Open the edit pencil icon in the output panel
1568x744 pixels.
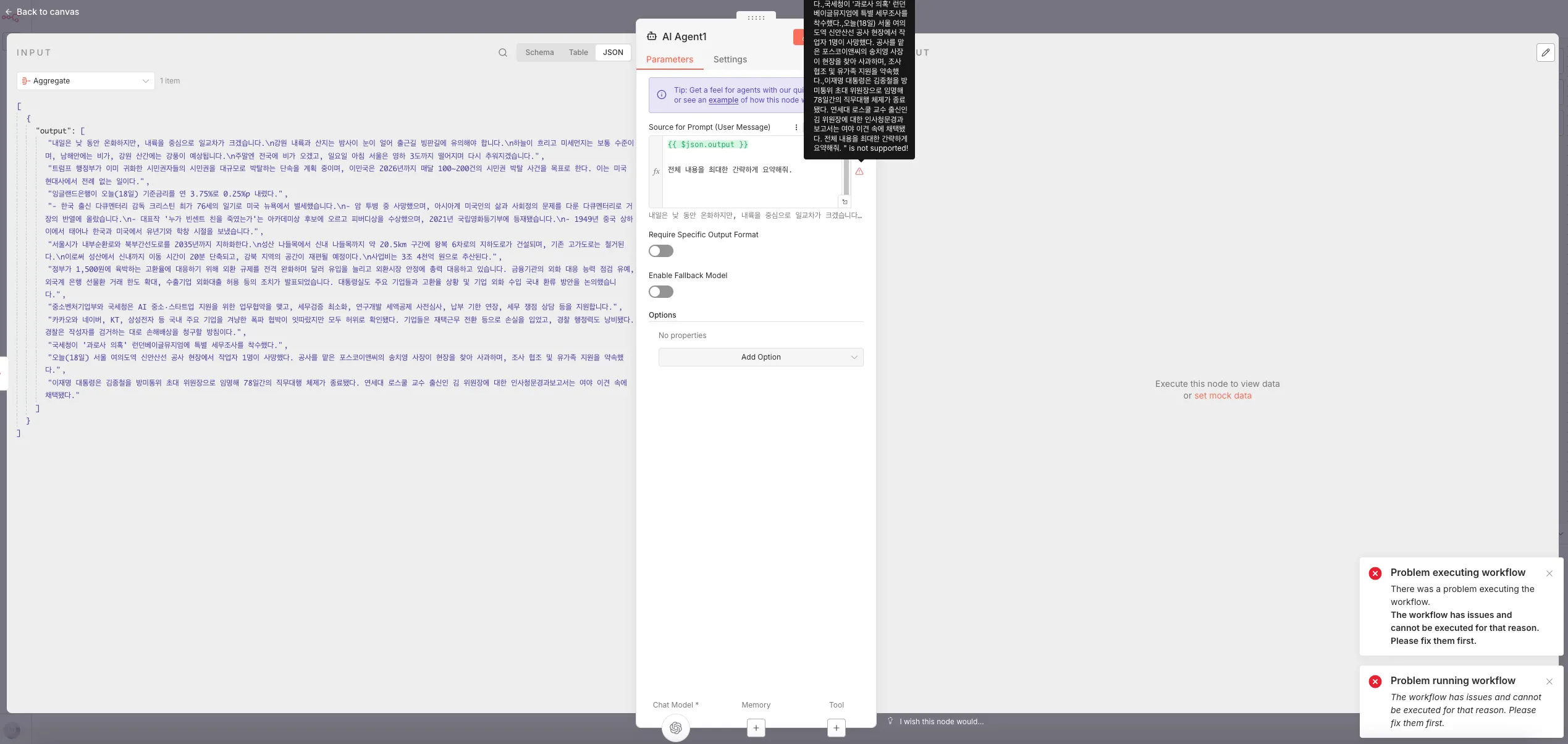click(1546, 53)
